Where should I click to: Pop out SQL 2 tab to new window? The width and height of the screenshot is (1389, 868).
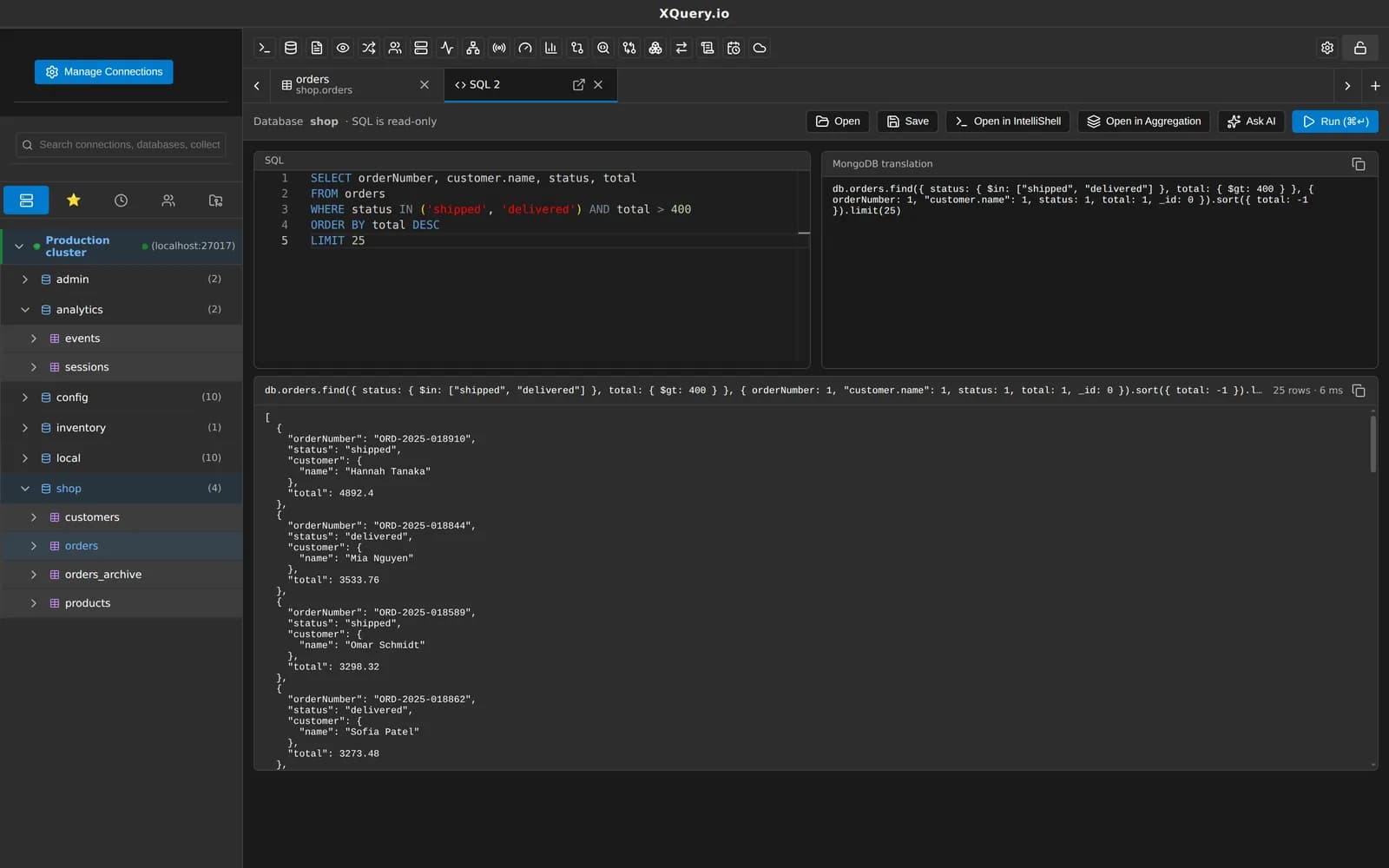pos(578,84)
